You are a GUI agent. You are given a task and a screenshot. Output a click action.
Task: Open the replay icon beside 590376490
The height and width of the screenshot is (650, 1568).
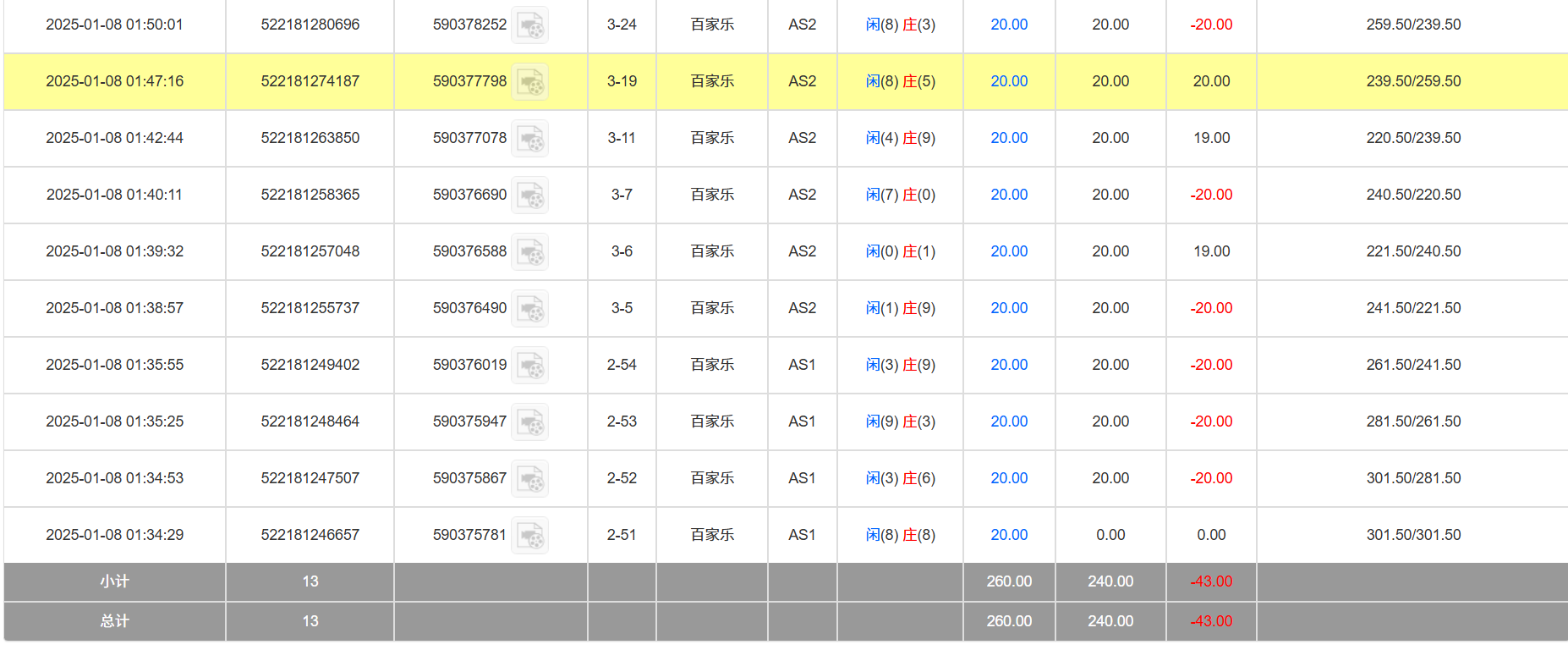[530, 309]
